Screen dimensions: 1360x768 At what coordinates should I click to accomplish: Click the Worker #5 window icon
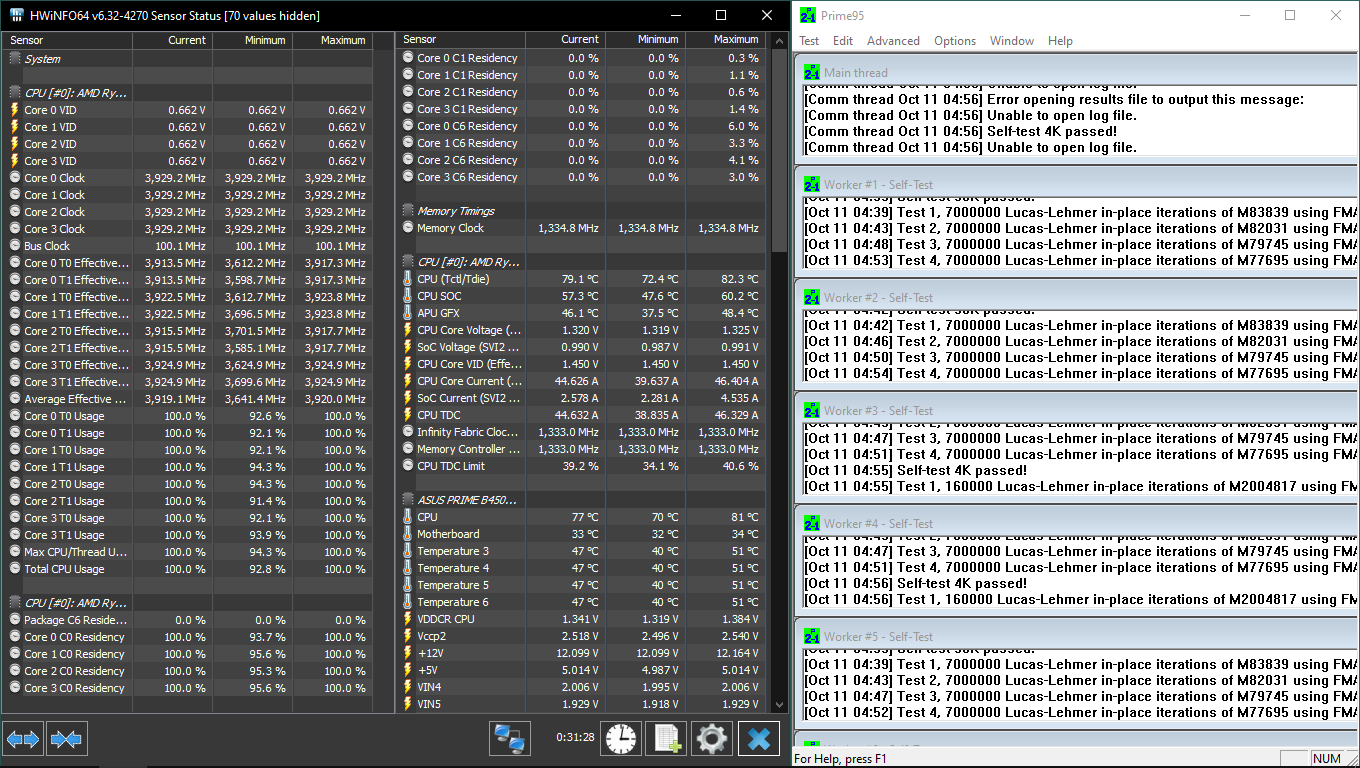pos(811,637)
